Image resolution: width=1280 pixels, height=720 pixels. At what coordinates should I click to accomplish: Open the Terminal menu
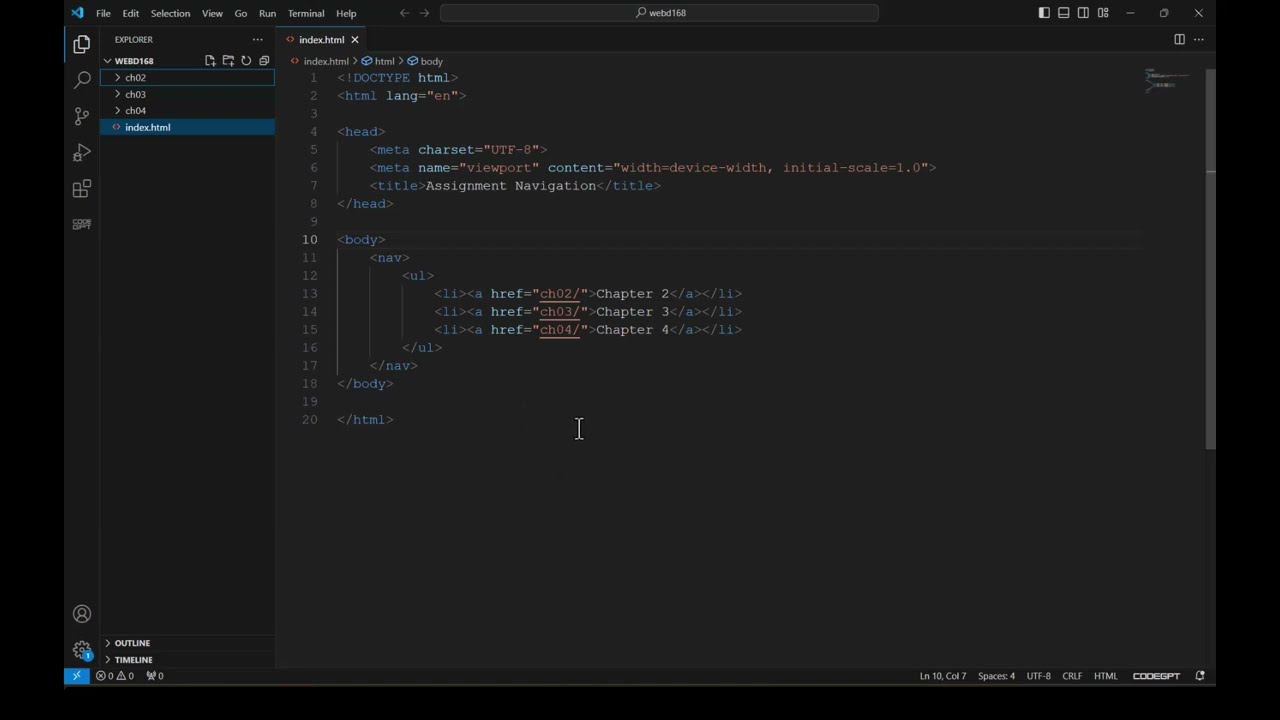coord(306,13)
